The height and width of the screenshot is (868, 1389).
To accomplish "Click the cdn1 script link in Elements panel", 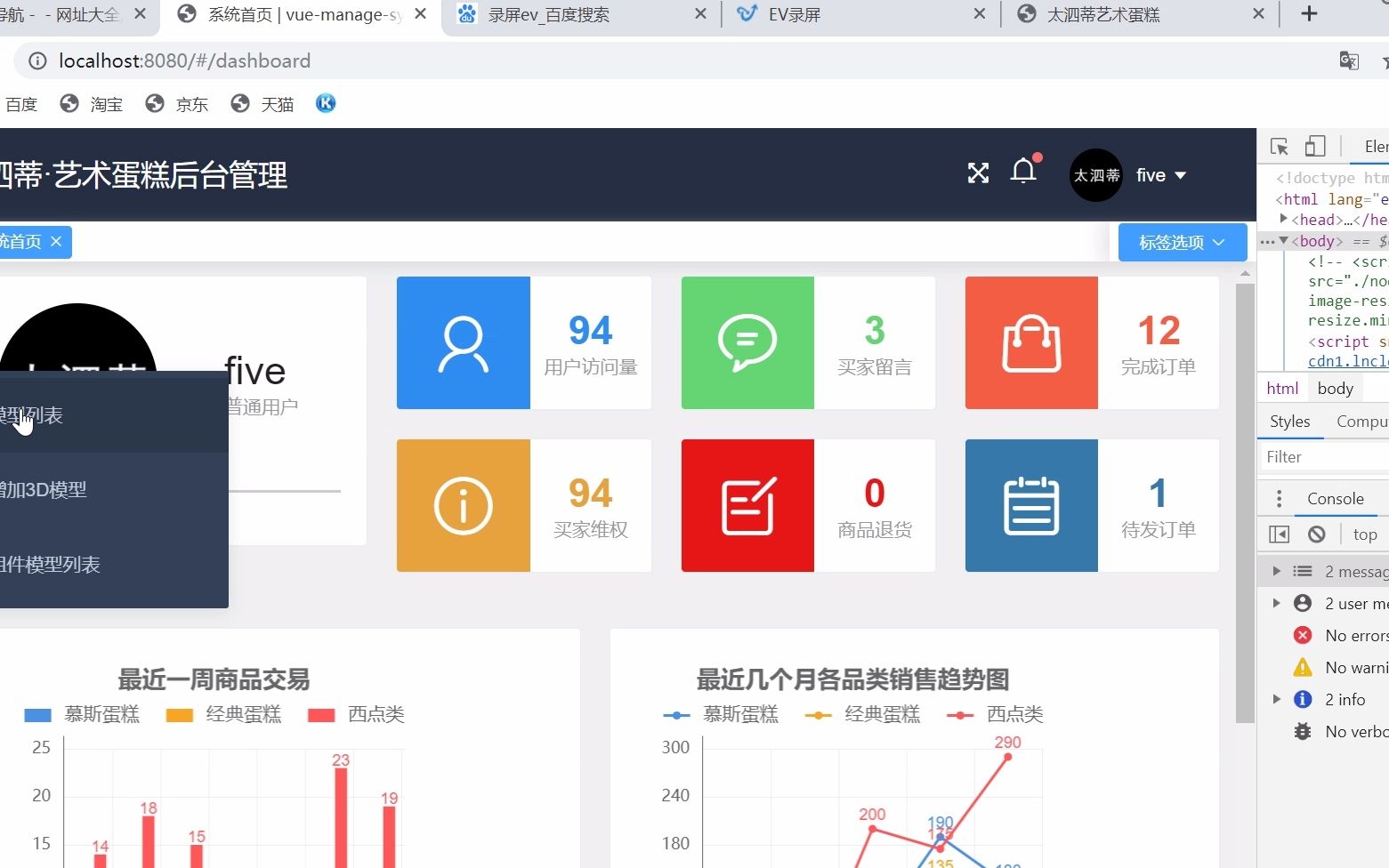I will 1346,360.
